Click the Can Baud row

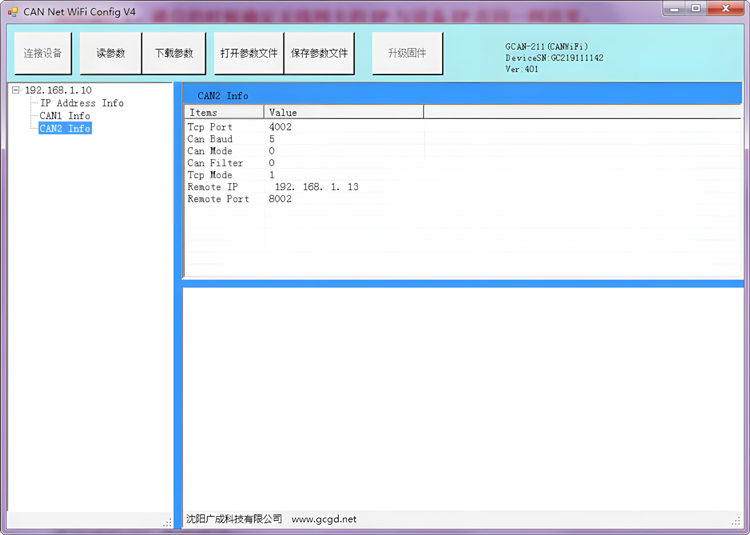tap(210, 139)
